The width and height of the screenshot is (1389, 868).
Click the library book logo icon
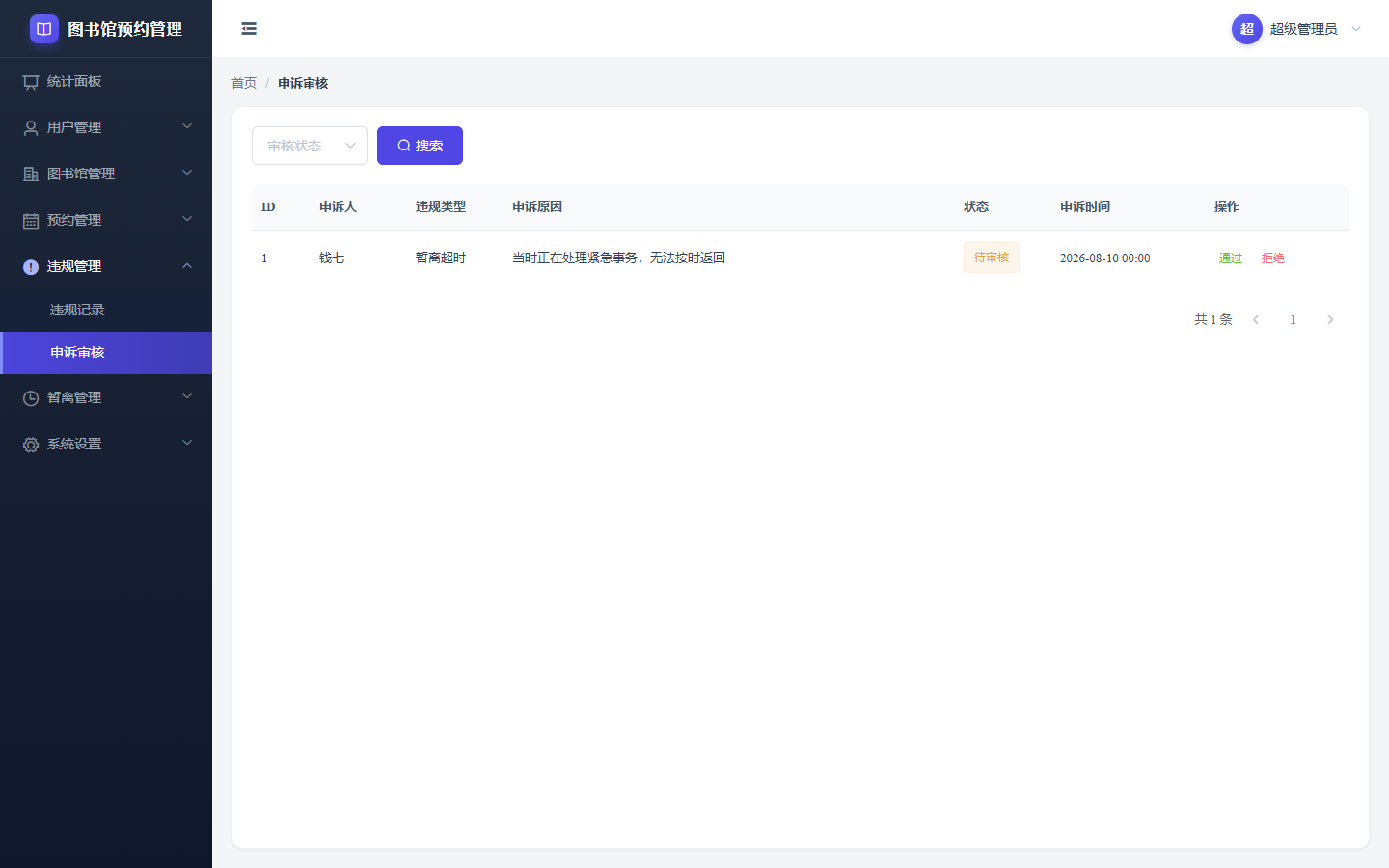pos(44,29)
